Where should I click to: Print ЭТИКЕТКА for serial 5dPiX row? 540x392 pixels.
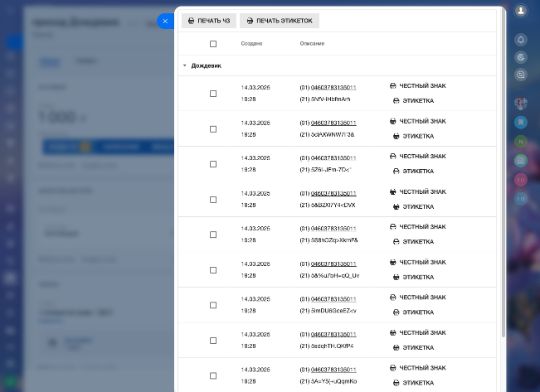[x=413, y=136]
